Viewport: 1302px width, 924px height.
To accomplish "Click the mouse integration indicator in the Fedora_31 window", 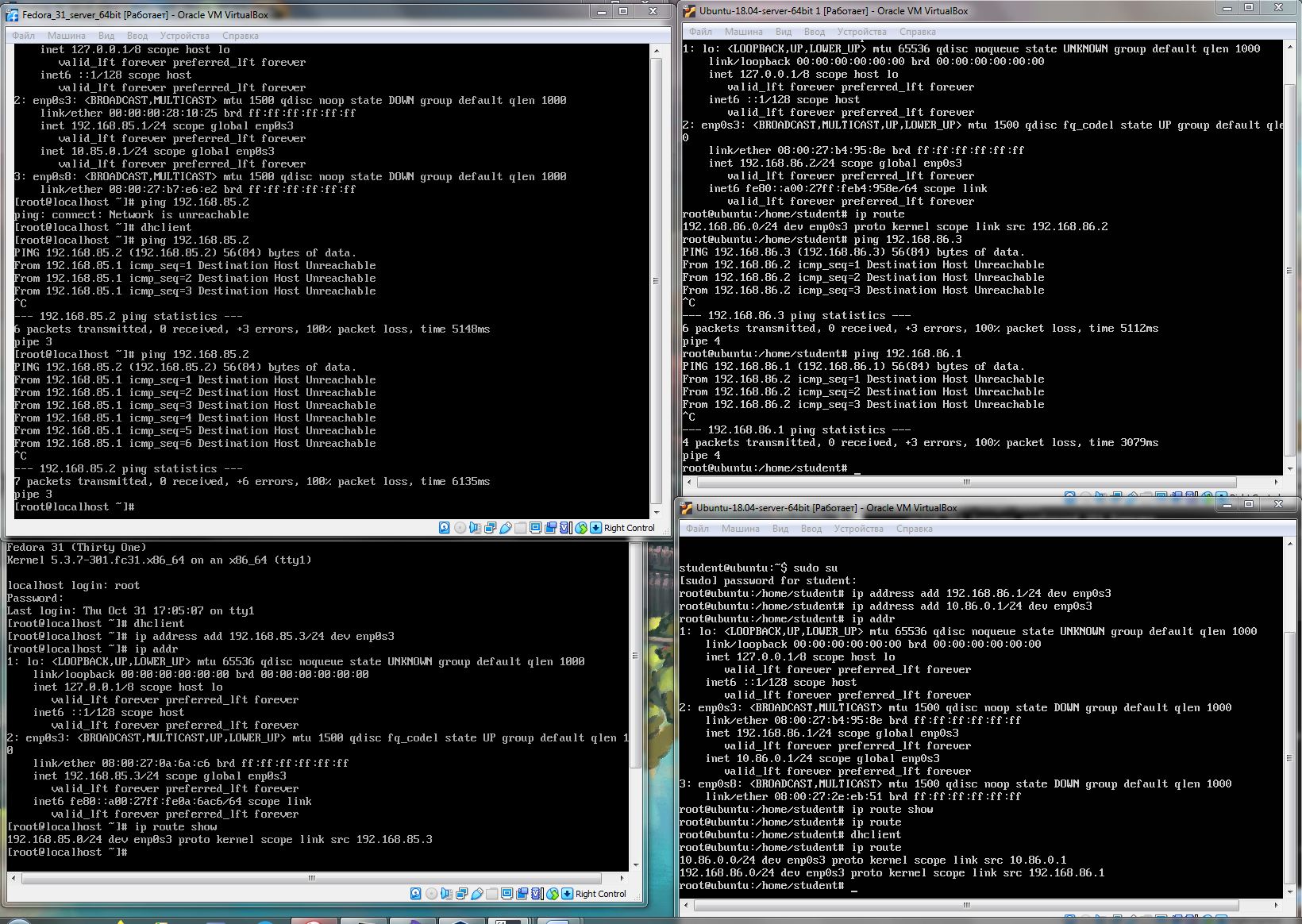I will click(x=581, y=528).
